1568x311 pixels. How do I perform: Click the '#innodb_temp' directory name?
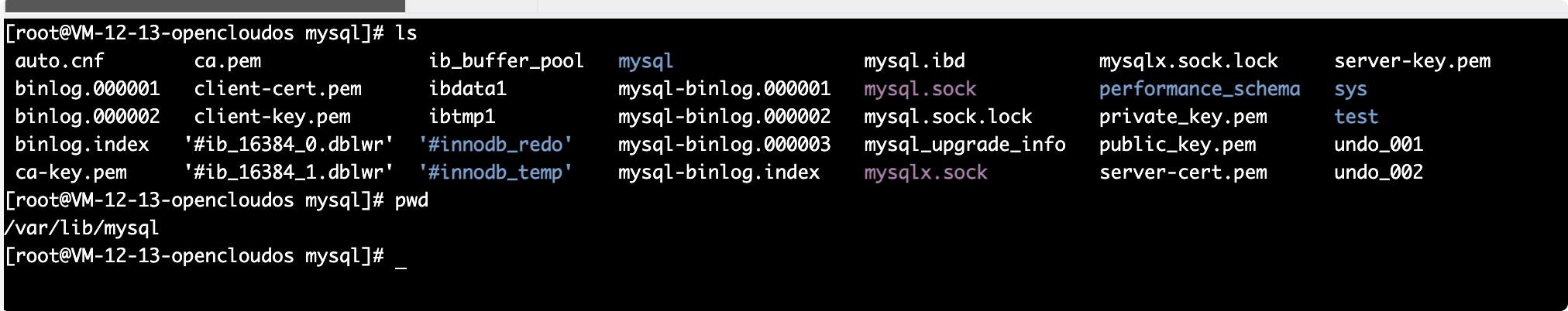pos(496,173)
